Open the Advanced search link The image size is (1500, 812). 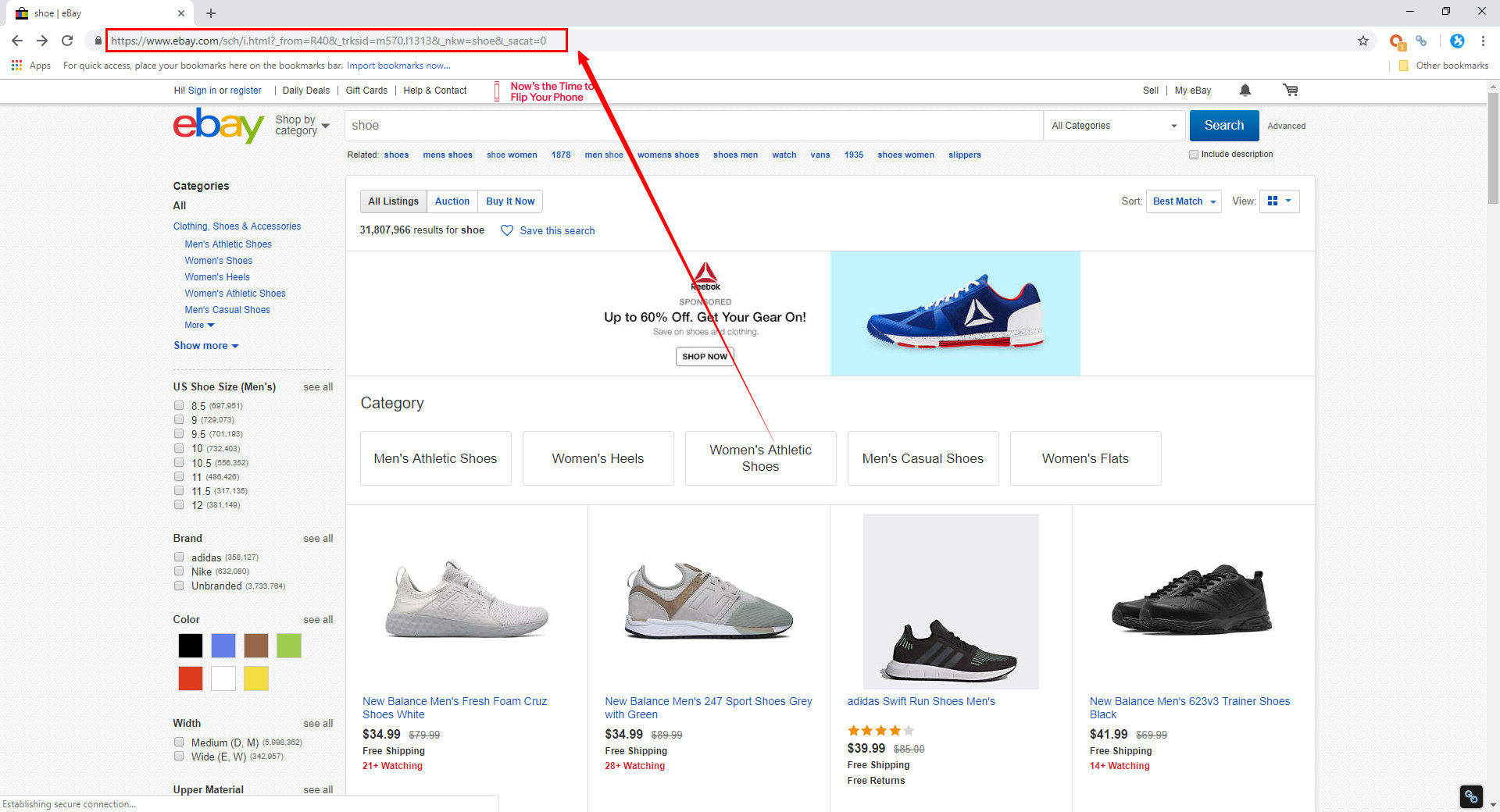pos(1287,126)
